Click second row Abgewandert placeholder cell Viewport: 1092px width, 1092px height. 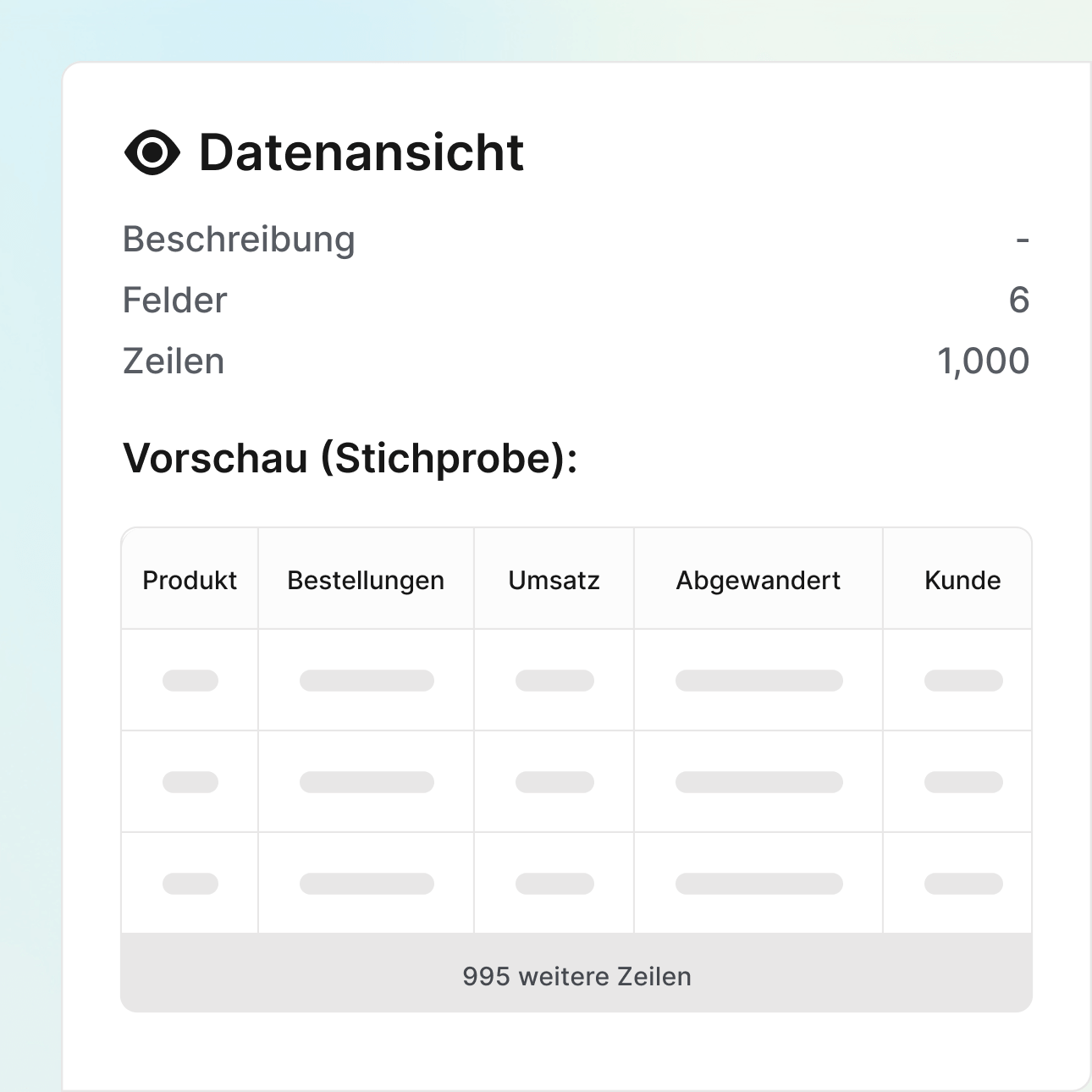758,782
